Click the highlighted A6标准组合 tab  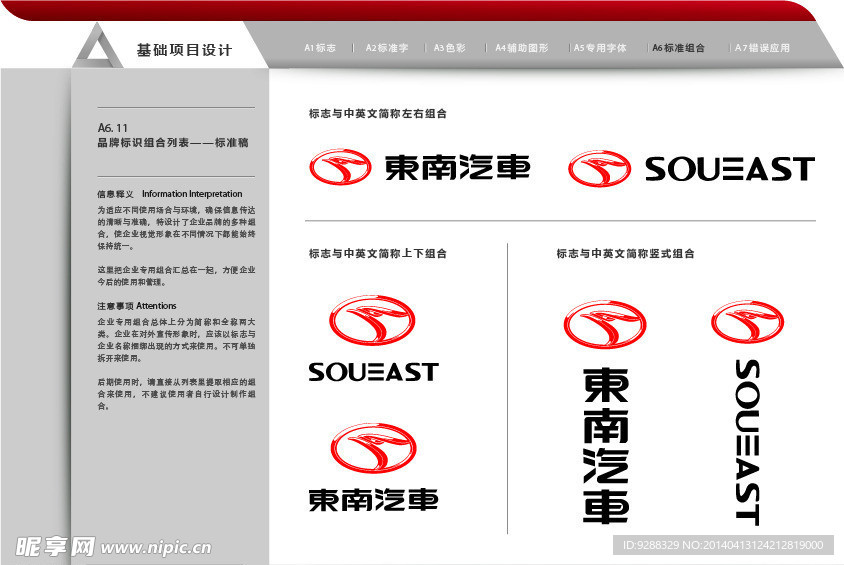(x=678, y=48)
